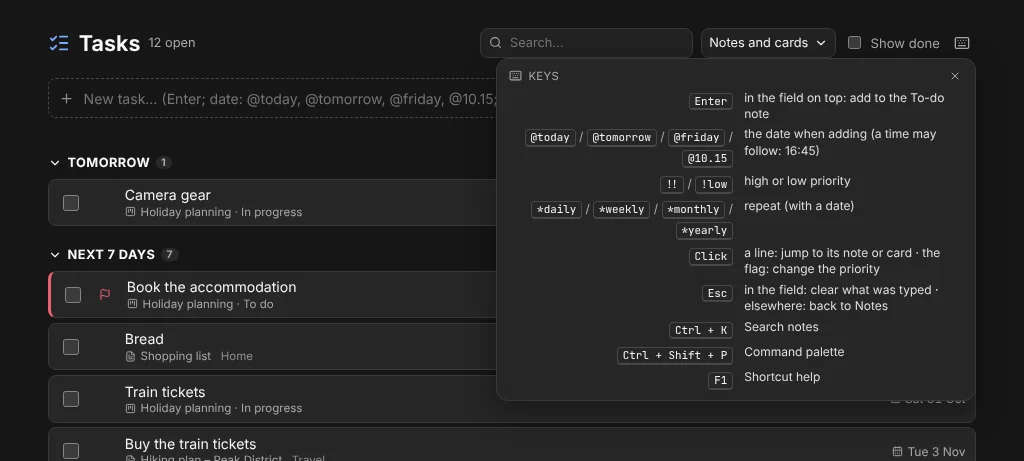Click the card icon under Camera gear
Screen dimensions: 1024x461
[x=131, y=212]
